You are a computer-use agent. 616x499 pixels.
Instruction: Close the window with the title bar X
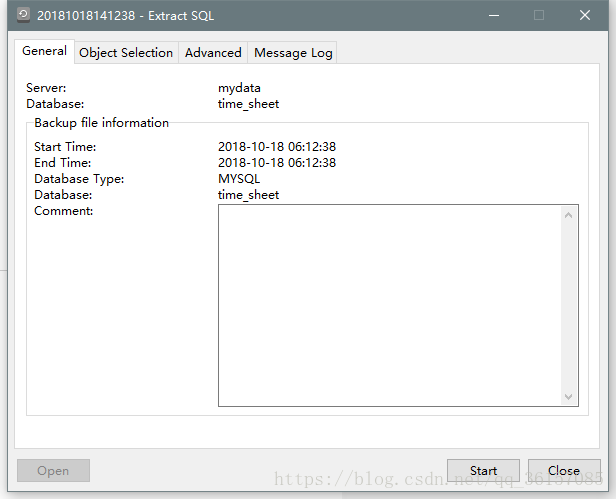tap(585, 16)
